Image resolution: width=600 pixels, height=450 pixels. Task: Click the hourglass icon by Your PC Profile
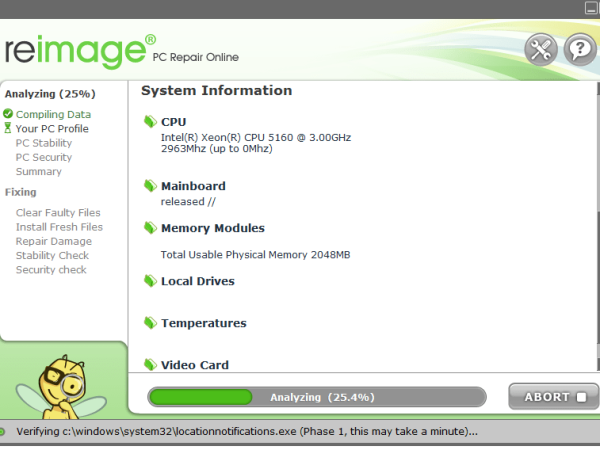[x=8, y=128]
